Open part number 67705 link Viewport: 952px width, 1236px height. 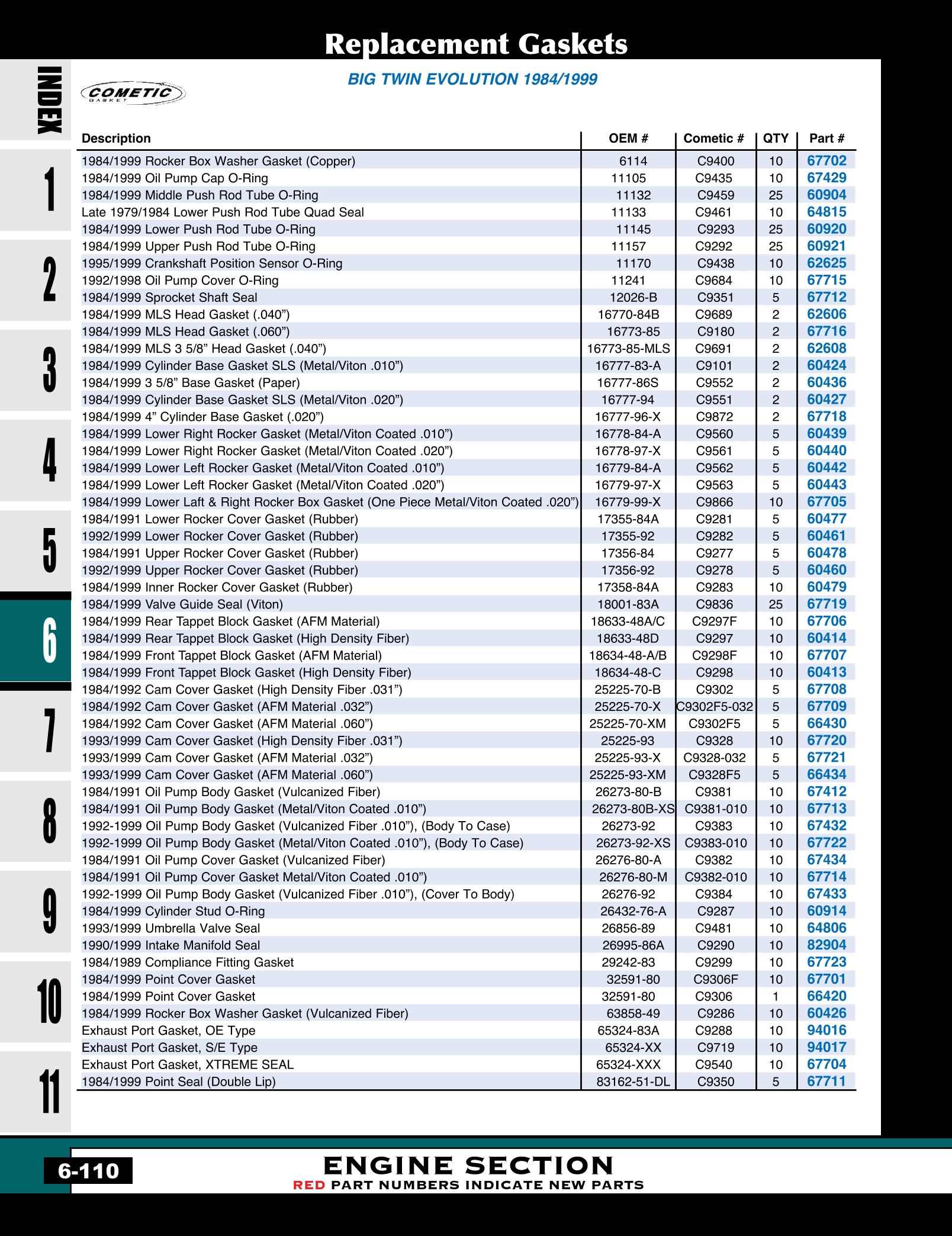(x=826, y=502)
